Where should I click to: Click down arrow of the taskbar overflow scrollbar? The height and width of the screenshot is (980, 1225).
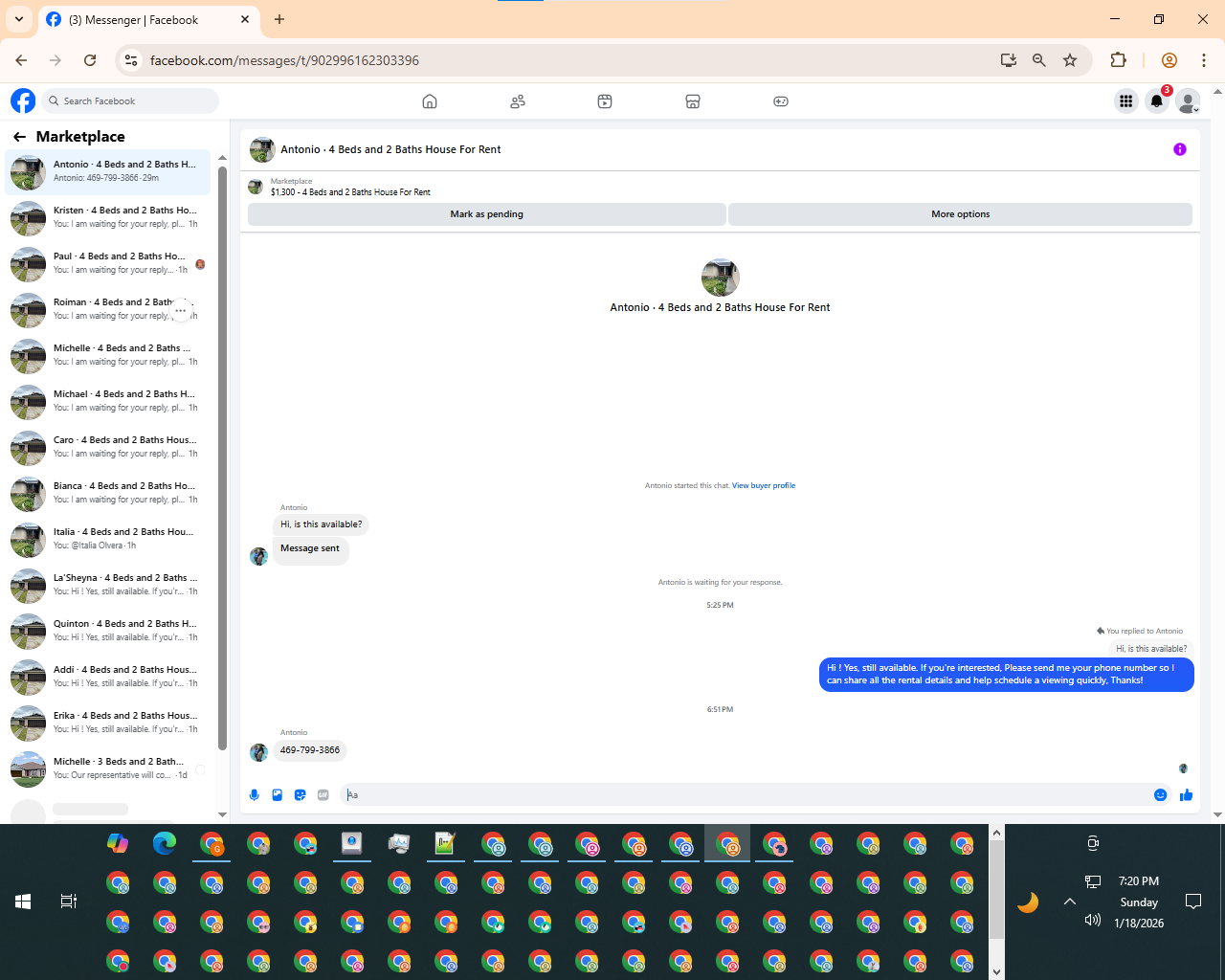(996, 971)
